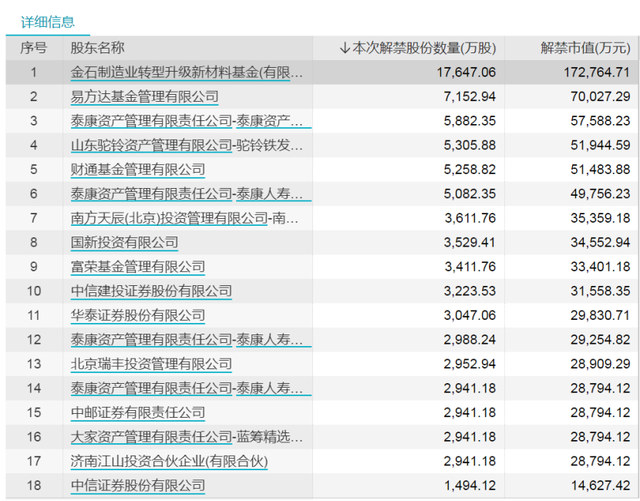Open 中信证券股份有限公司 link
This screenshot has height=501, width=640.
pyautogui.click(x=138, y=485)
